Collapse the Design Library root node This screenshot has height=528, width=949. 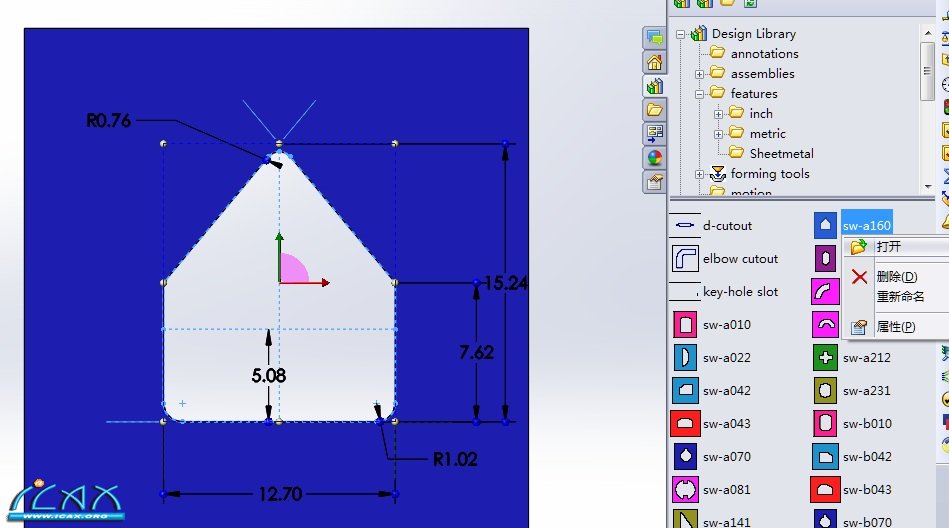click(680, 35)
